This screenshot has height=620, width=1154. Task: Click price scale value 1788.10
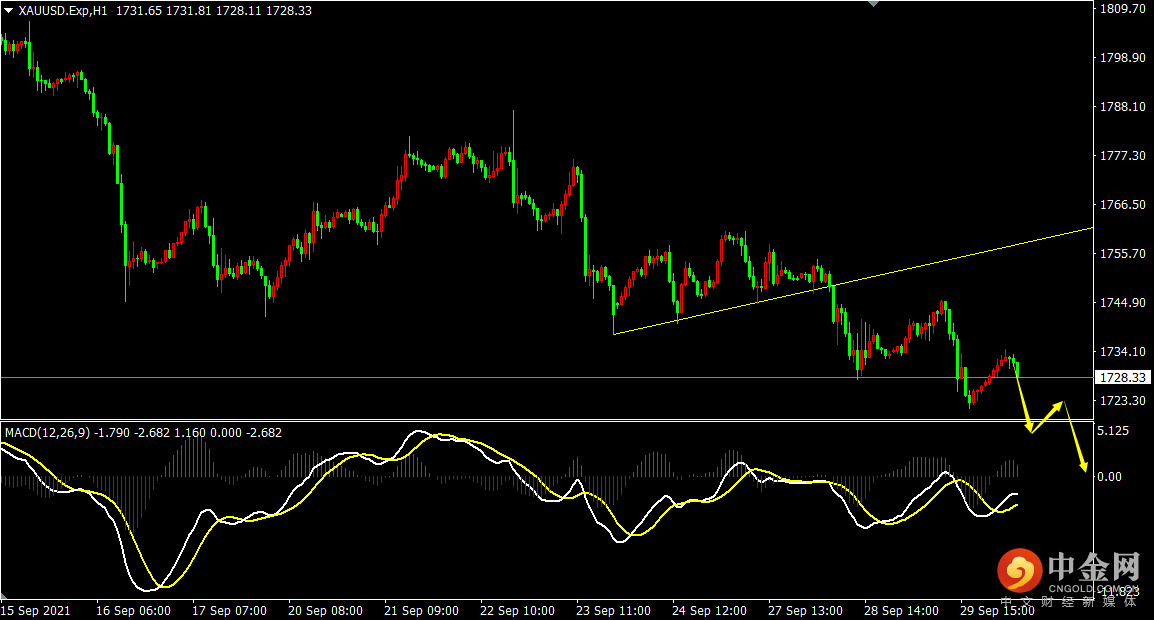(x=1122, y=107)
